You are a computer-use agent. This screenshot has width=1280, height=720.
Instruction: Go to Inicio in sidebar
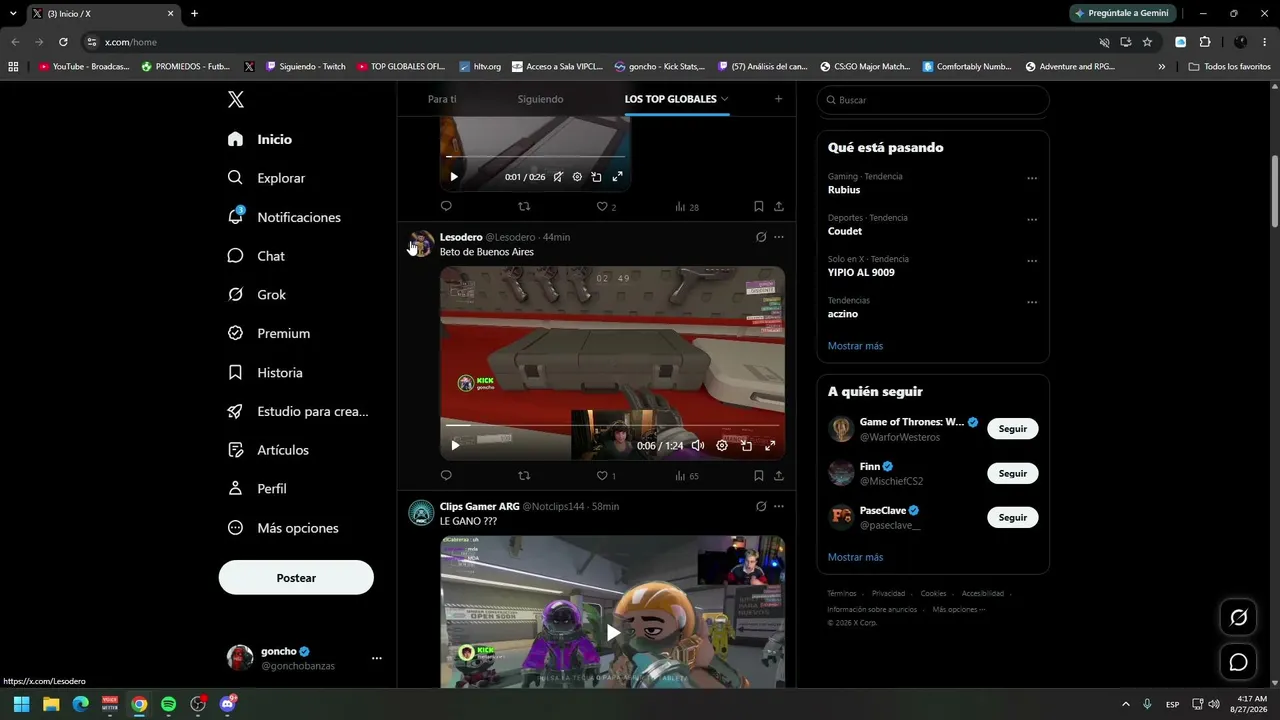[260, 139]
